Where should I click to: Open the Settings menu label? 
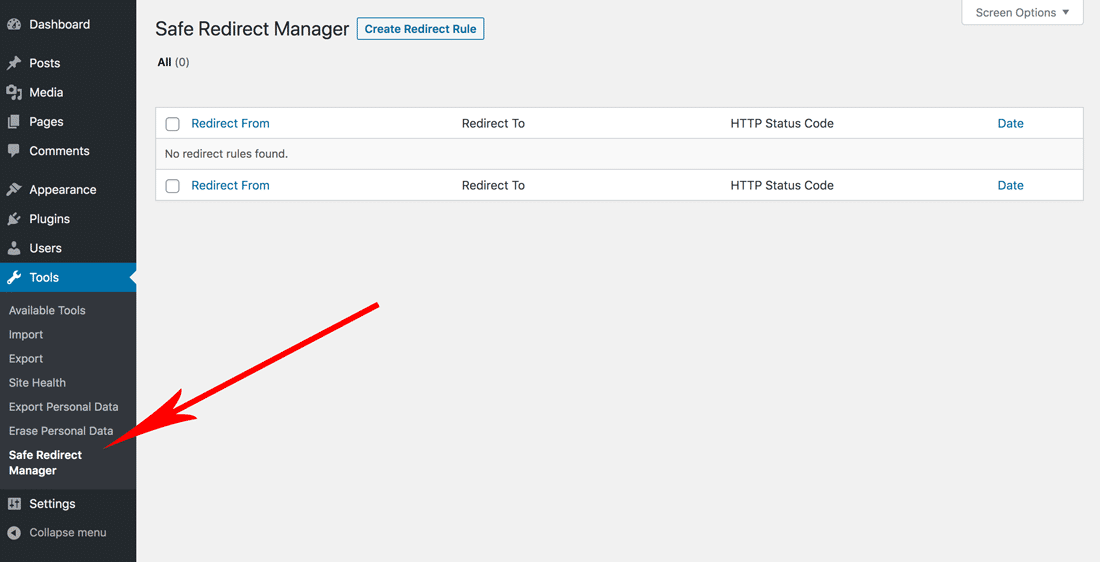click(52, 504)
